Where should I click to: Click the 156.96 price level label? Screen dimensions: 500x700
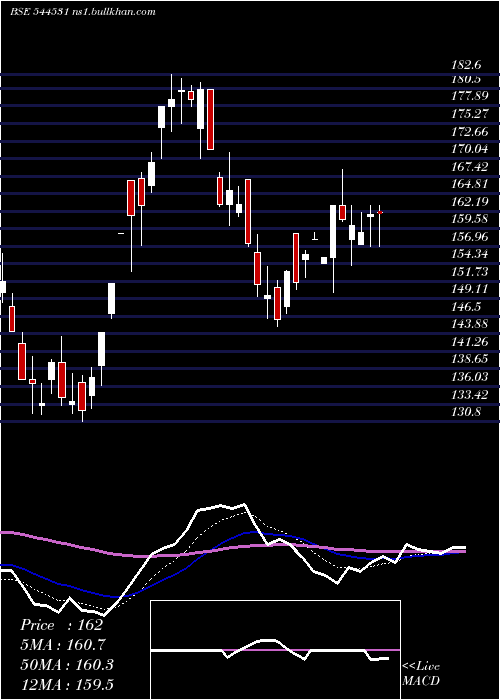[470, 237]
